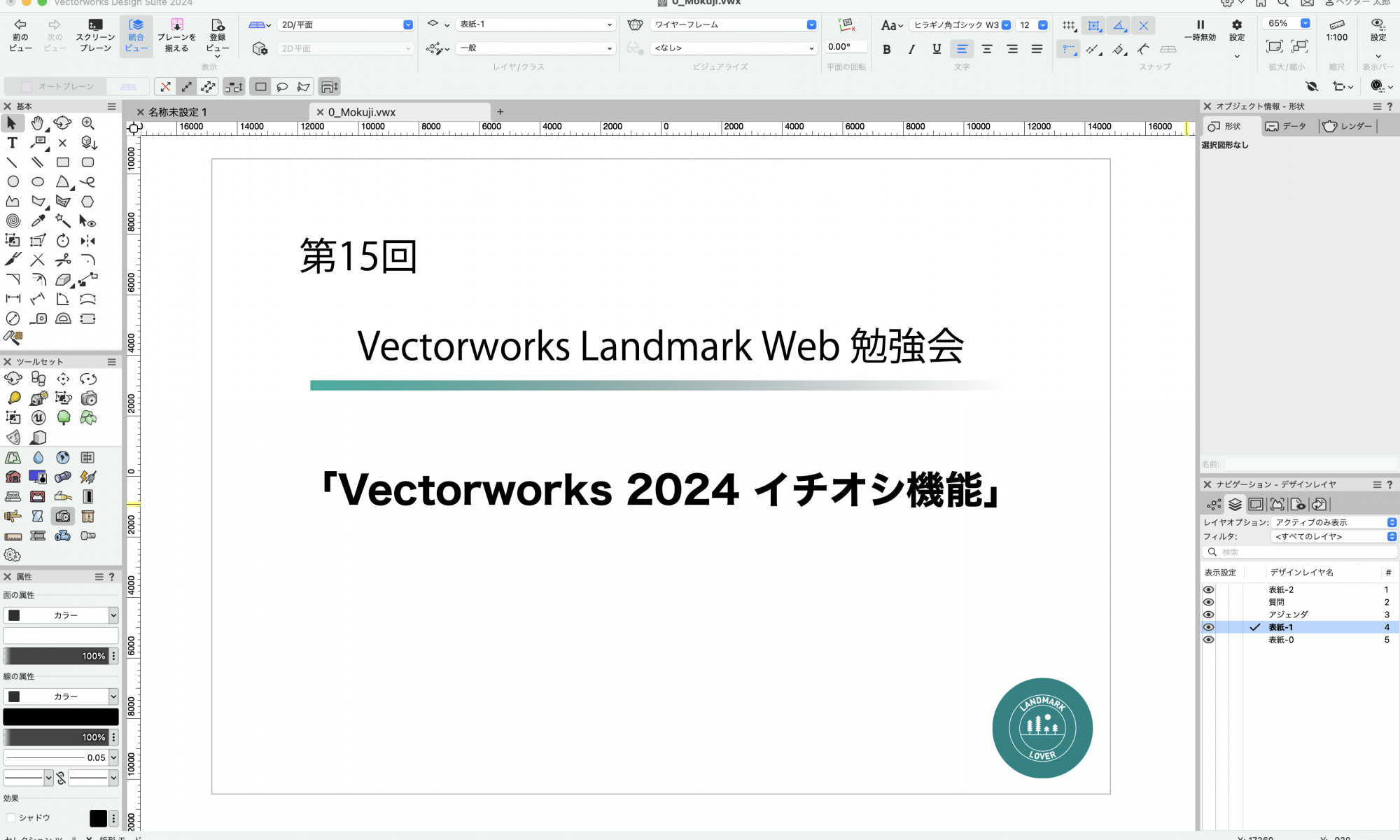Screen dimensions: 1400x840
Task: Select the Rotate tool
Action: [63, 241]
